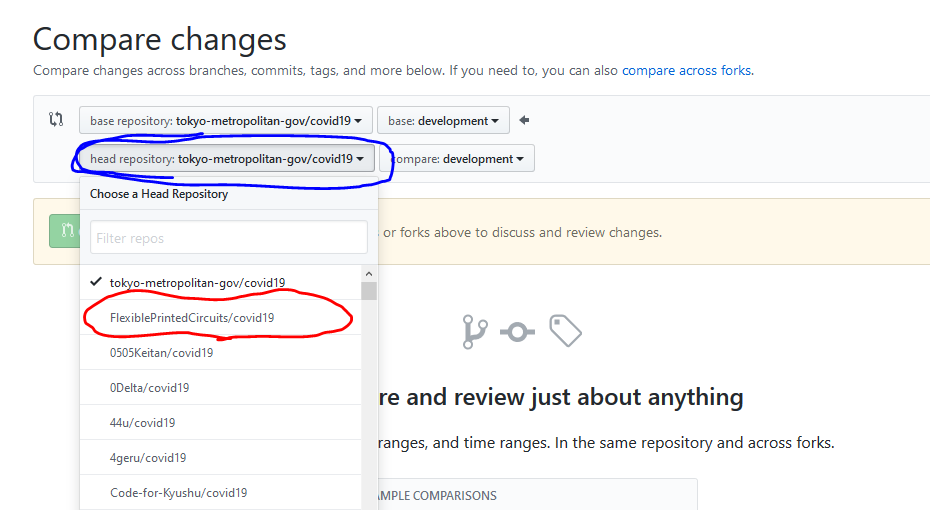This screenshot has height=510, width=930.
Task: Choose 0505Keitan/covid19 fork
Action: point(161,352)
